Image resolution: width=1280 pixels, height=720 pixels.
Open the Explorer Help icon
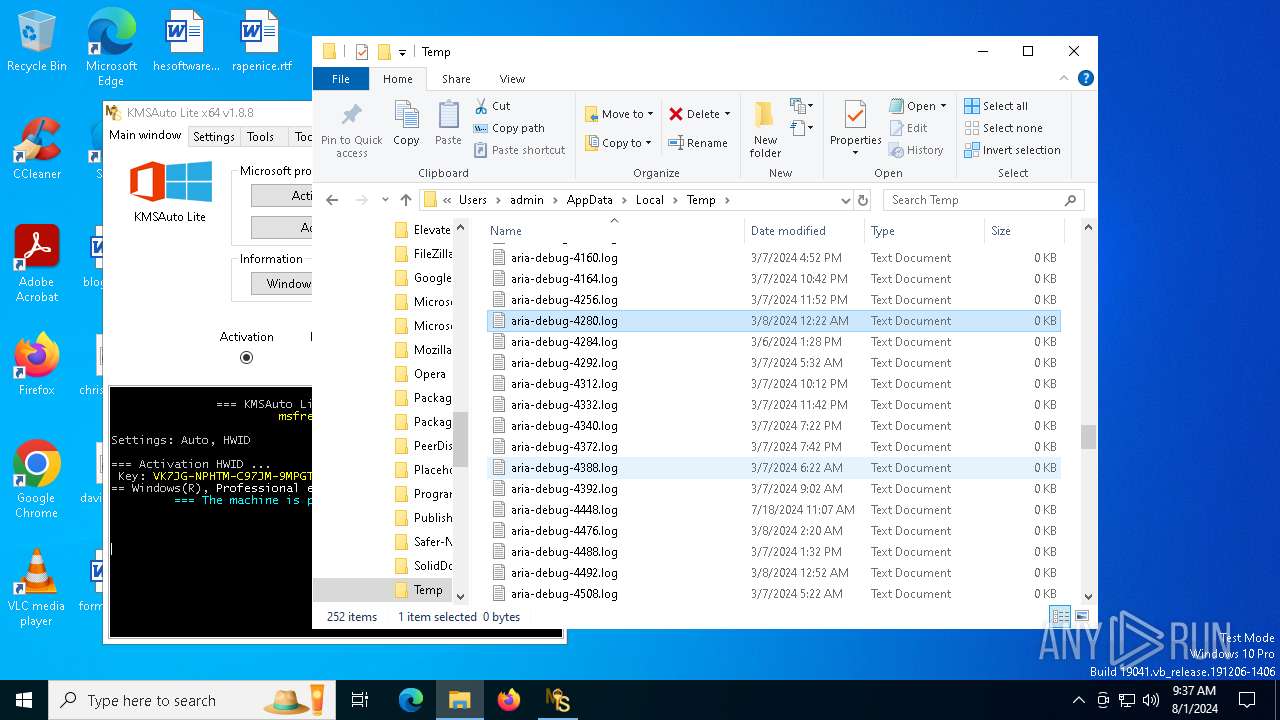click(x=1085, y=78)
